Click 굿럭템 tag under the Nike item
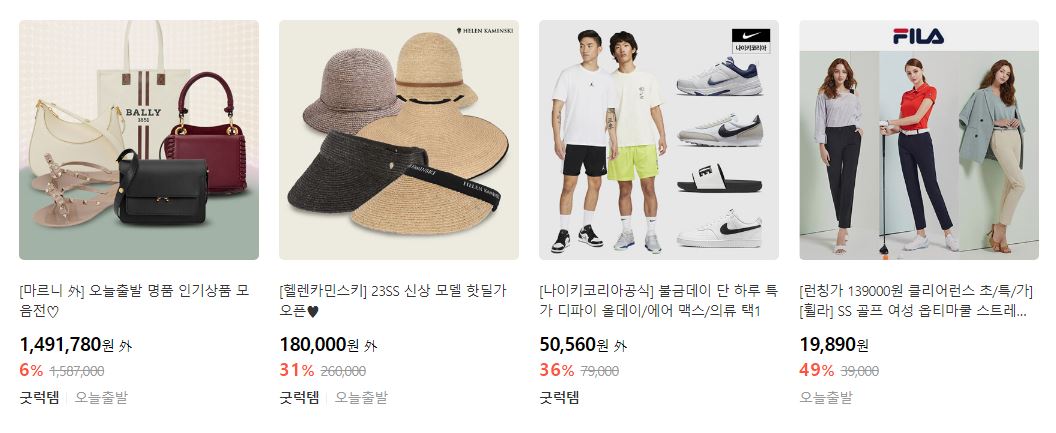1056x433 pixels. click(559, 397)
